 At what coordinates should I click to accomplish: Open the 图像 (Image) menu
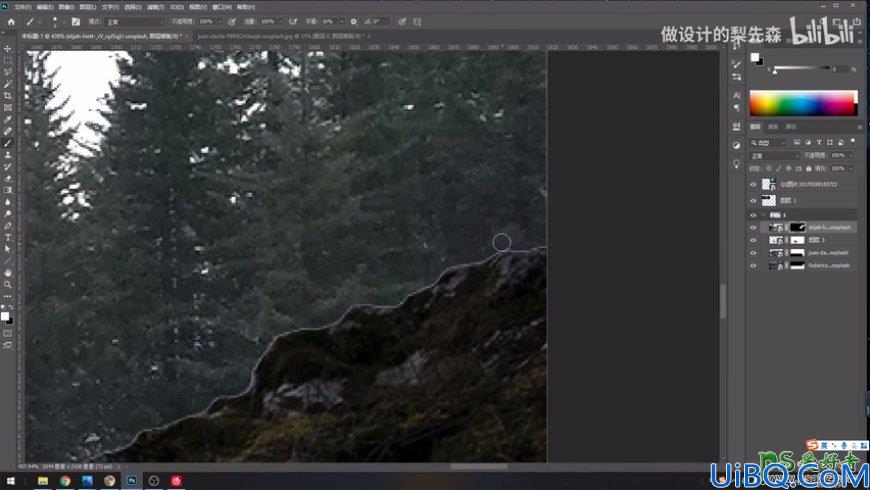pyautogui.click(x=66, y=7)
